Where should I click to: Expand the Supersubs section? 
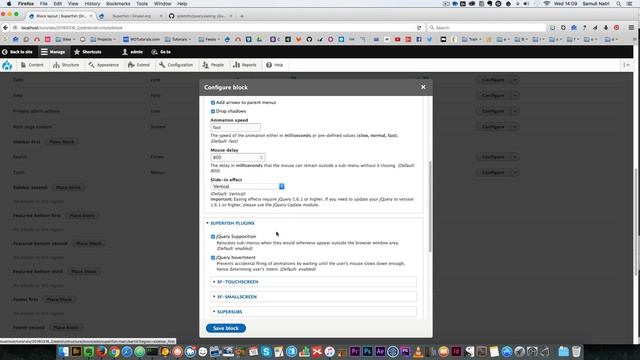[228, 312]
